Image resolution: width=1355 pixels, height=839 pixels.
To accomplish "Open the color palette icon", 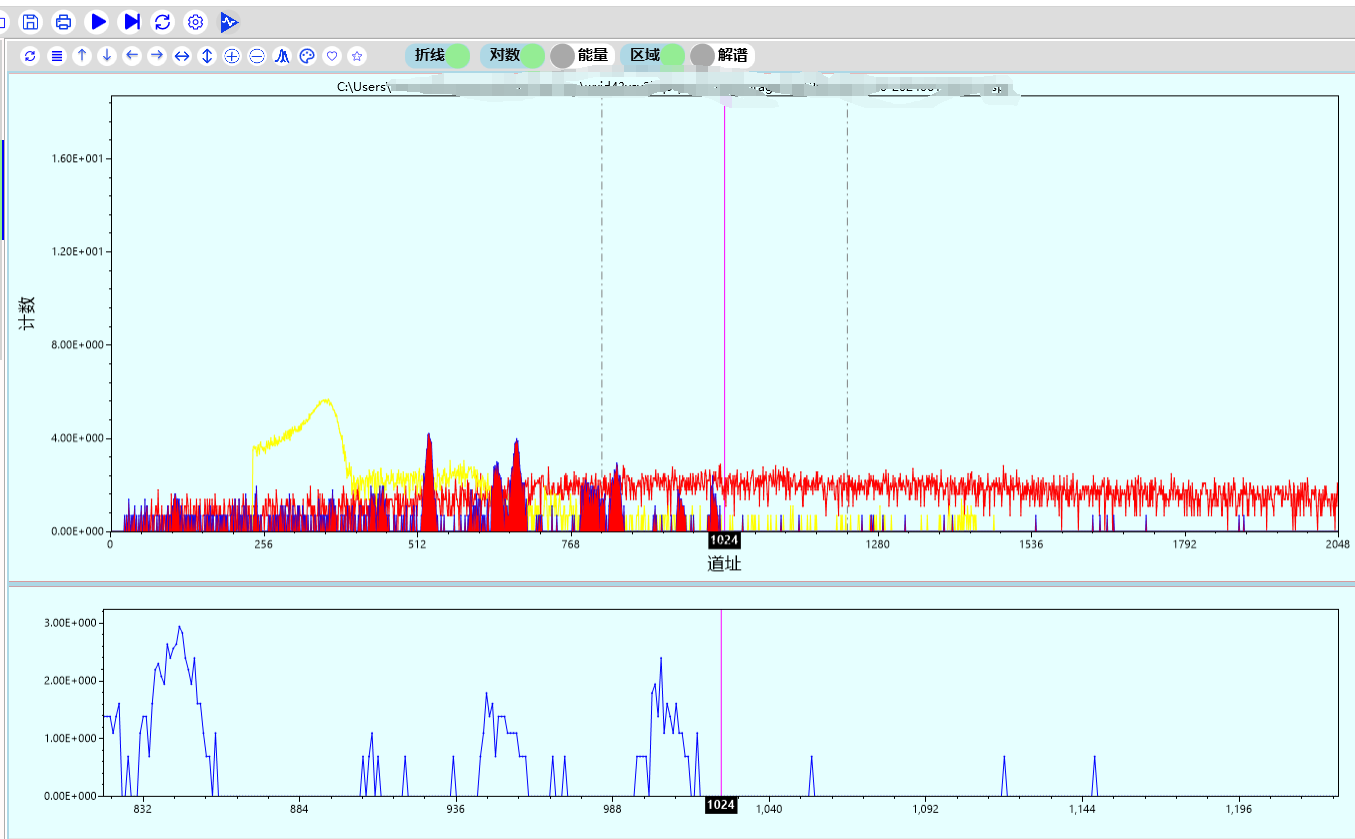I will click(x=307, y=56).
